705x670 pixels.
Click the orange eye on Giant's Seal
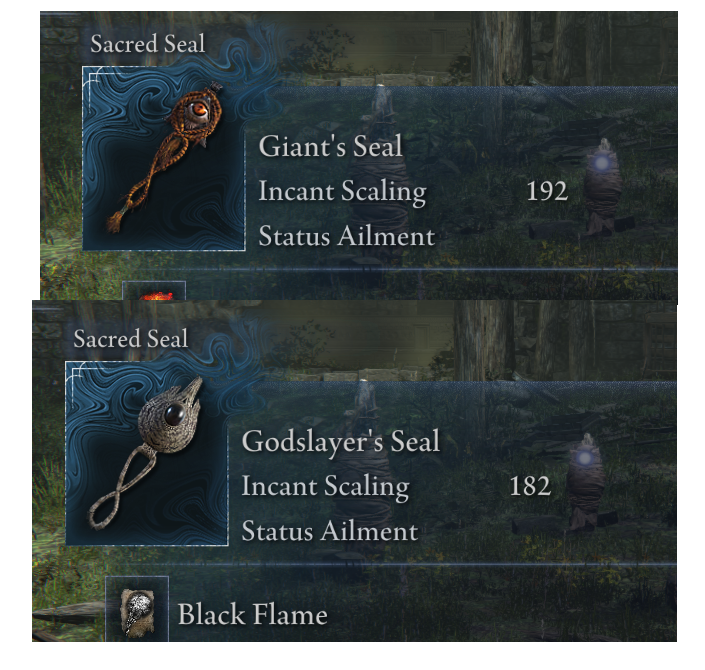[198, 109]
